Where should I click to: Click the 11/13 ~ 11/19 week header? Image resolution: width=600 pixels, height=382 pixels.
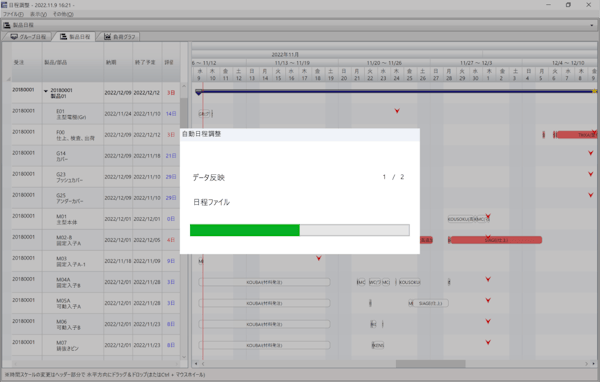click(x=292, y=63)
